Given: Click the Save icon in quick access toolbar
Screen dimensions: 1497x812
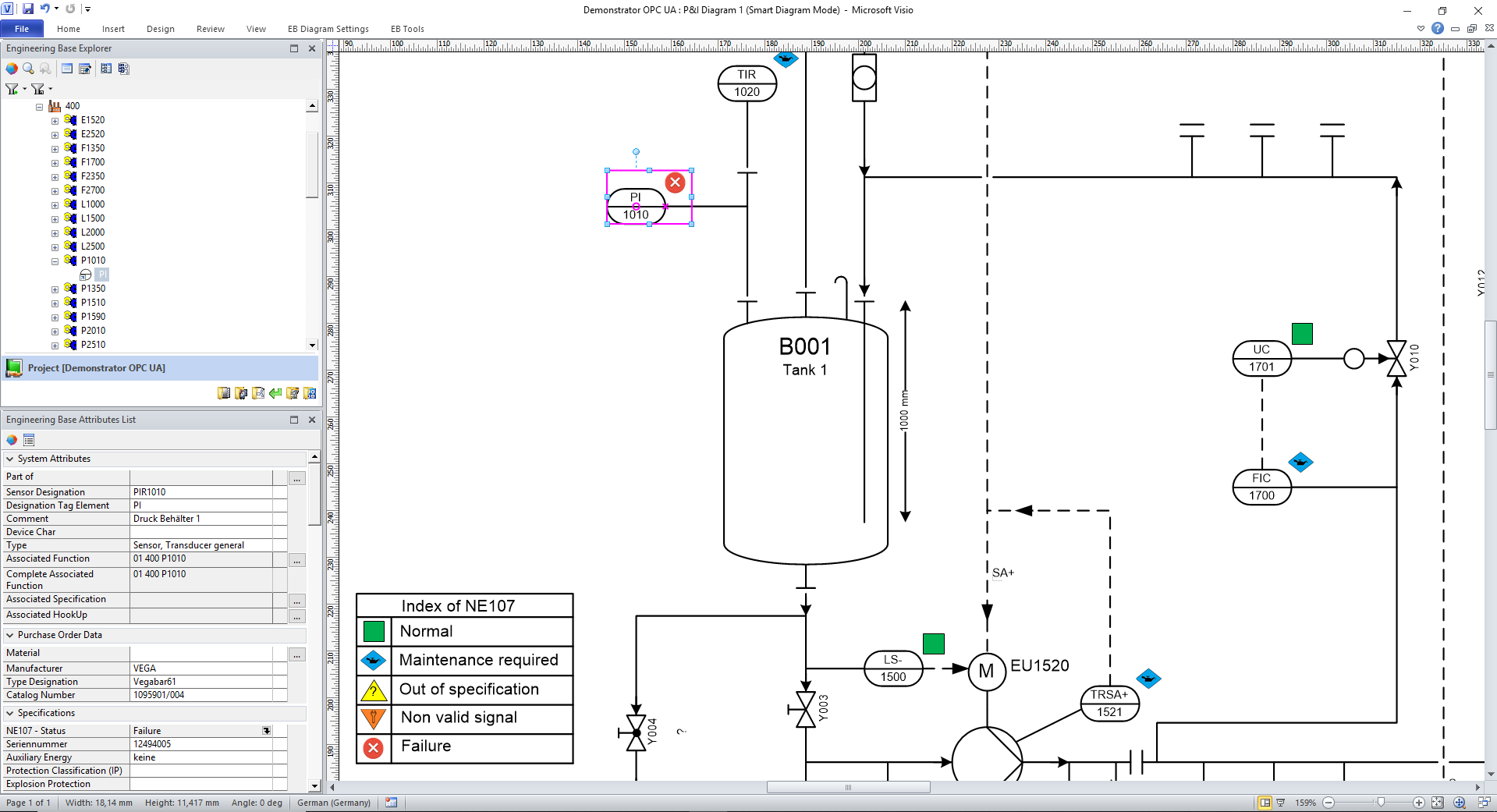Looking at the screenshot, I should [28, 9].
